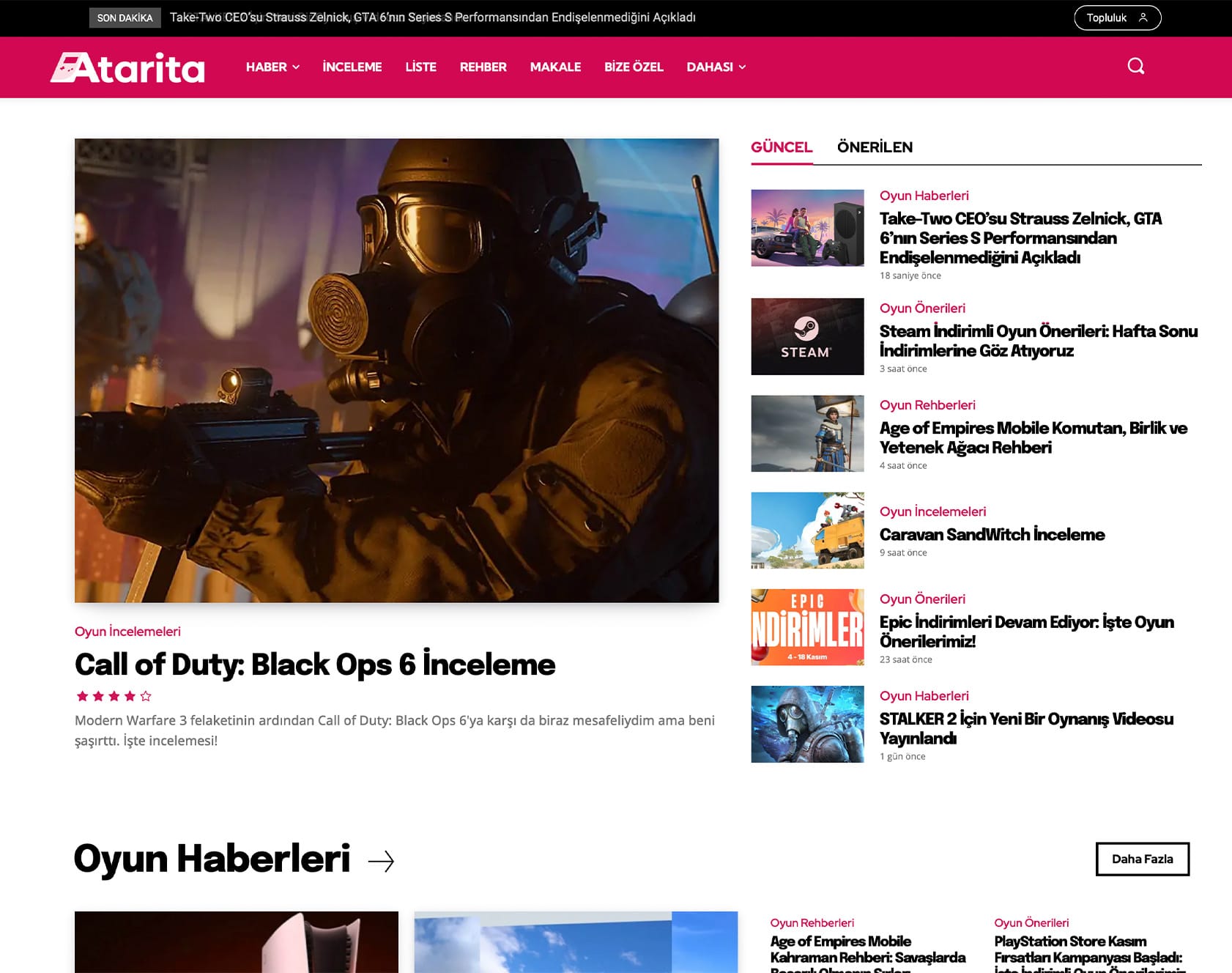Click the '9 saat önce' timestamp

(x=903, y=552)
